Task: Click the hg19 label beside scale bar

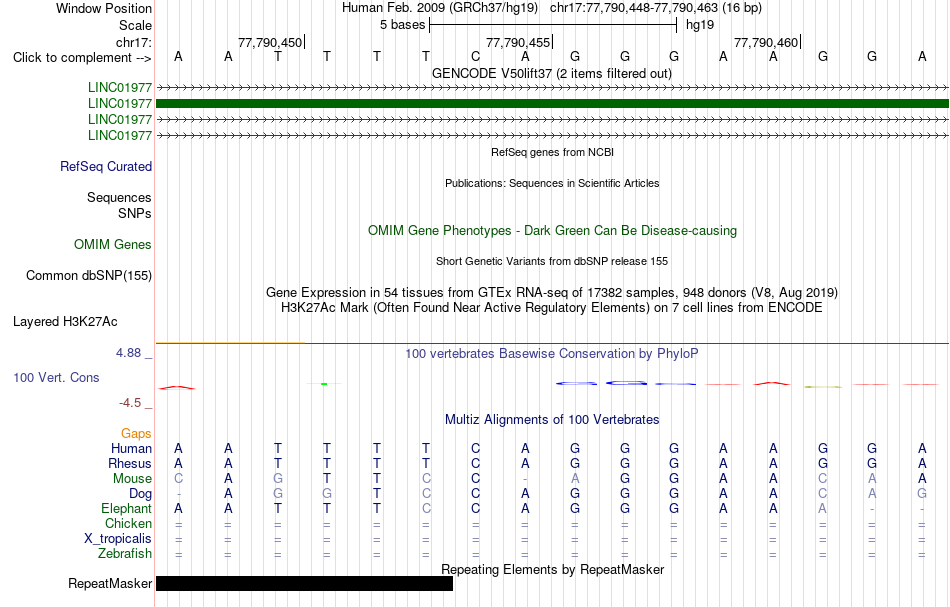Action: coord(700,25)
